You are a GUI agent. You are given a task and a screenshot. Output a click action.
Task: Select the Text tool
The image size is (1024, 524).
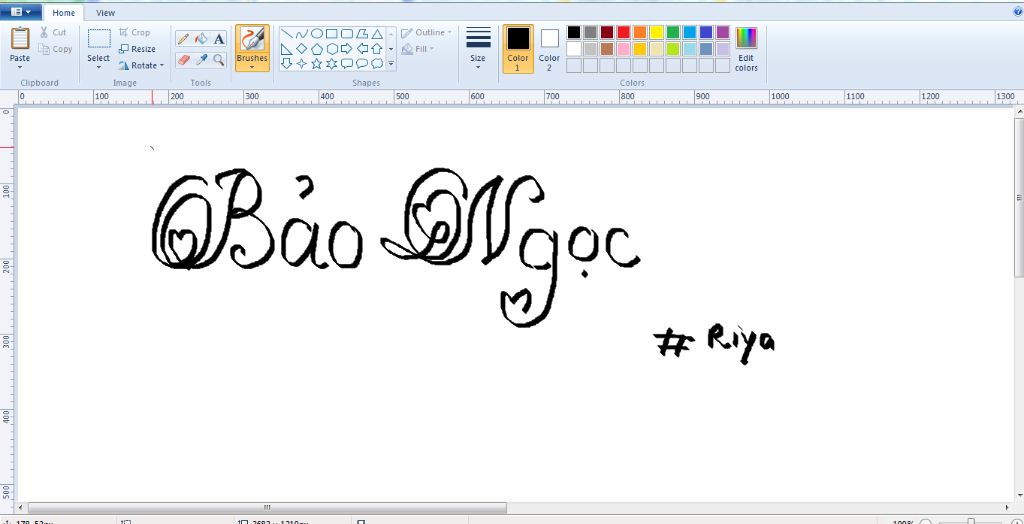point(219,39)
